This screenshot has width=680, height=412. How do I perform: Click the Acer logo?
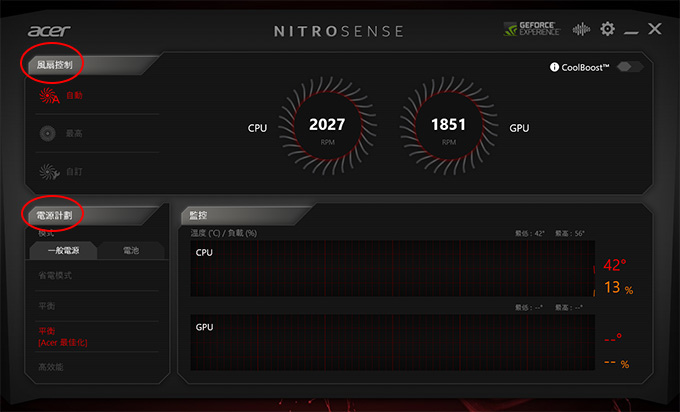pyautogui.click(x=49, y=31)
